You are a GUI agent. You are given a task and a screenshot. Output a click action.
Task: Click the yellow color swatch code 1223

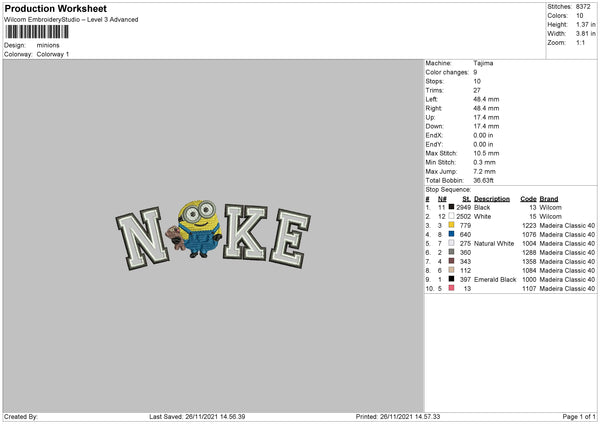pyautogui.click(x=452, y=225)
